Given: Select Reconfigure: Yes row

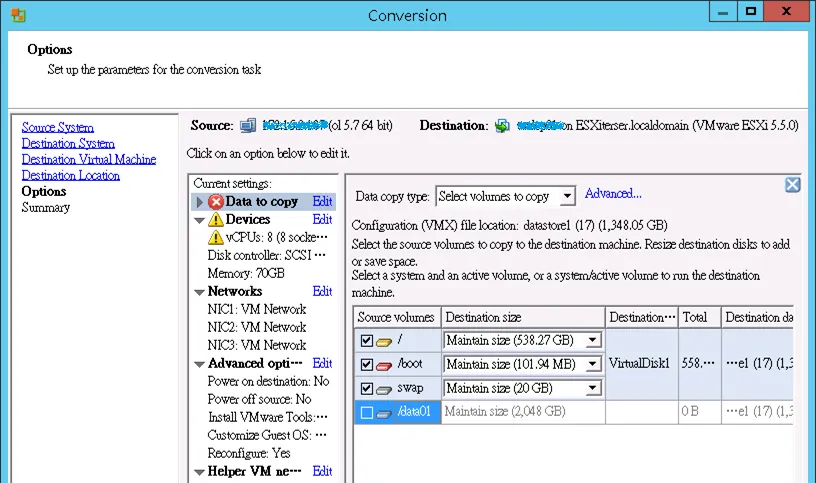Looking at the screenshot, I should click(x=249, y=453).
